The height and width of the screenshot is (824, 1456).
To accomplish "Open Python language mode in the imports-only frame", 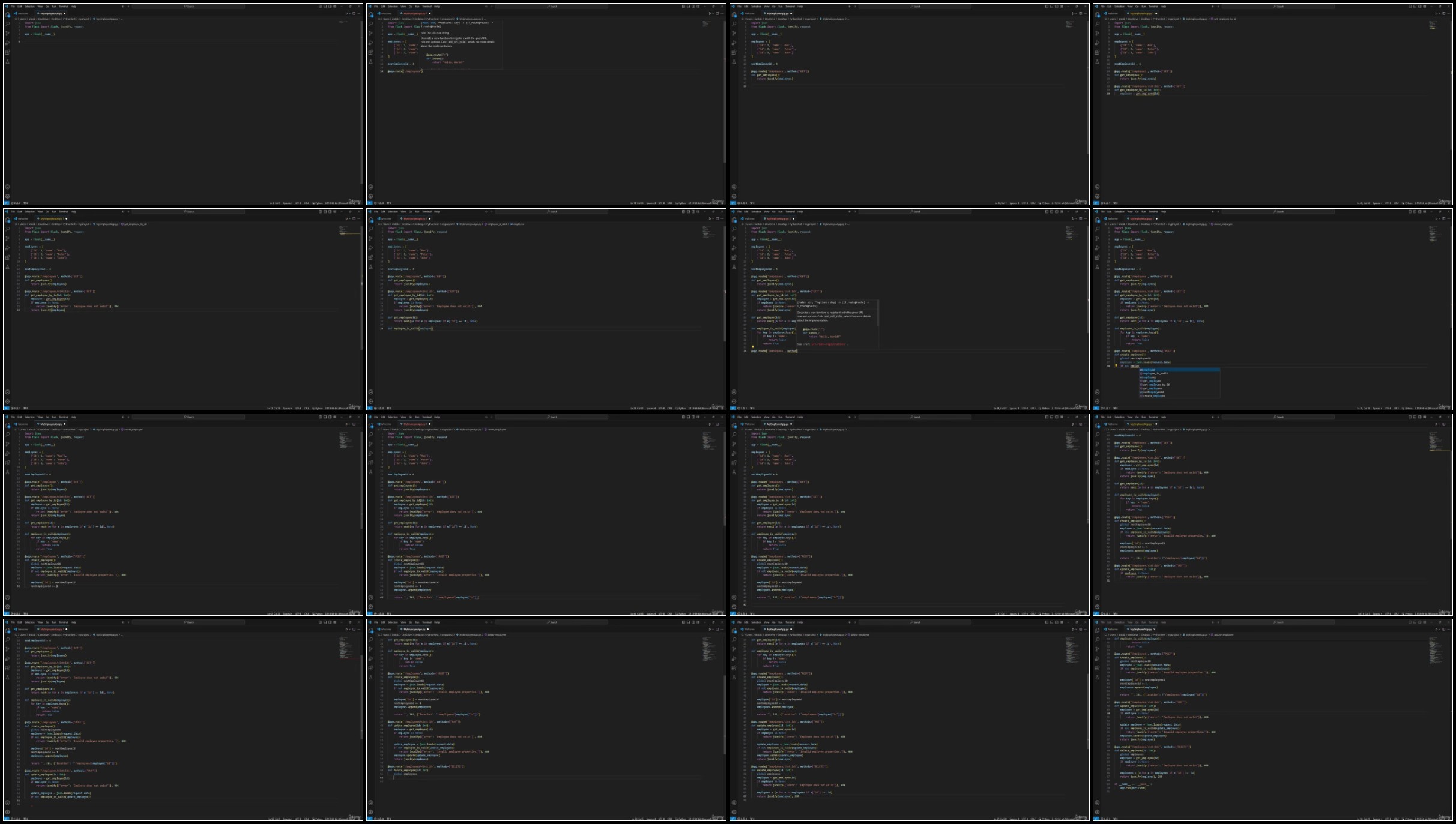I will (318, 203).
